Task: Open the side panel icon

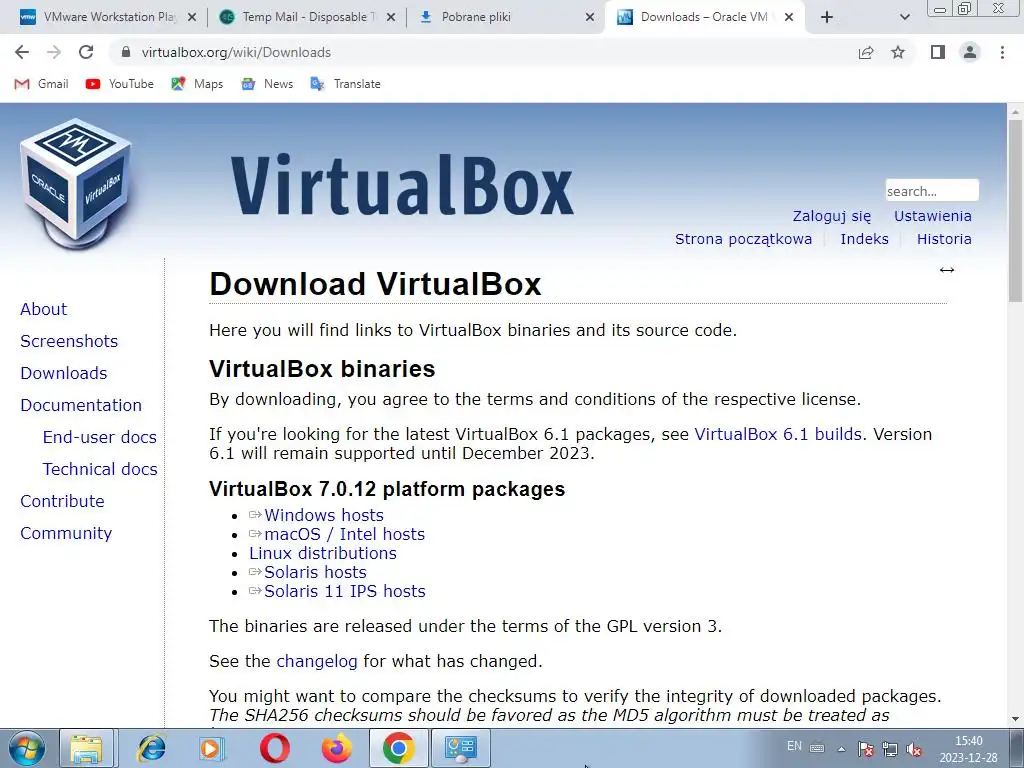Action: [938, 52]
